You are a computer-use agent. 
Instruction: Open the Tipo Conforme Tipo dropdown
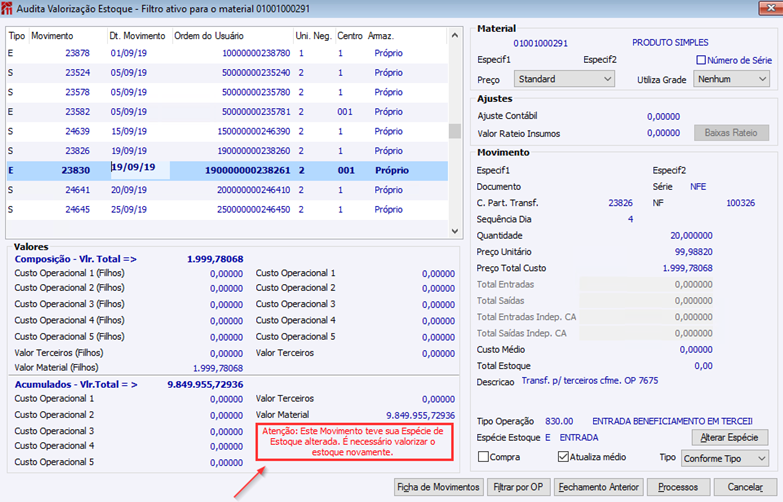[x=725, y=459]
